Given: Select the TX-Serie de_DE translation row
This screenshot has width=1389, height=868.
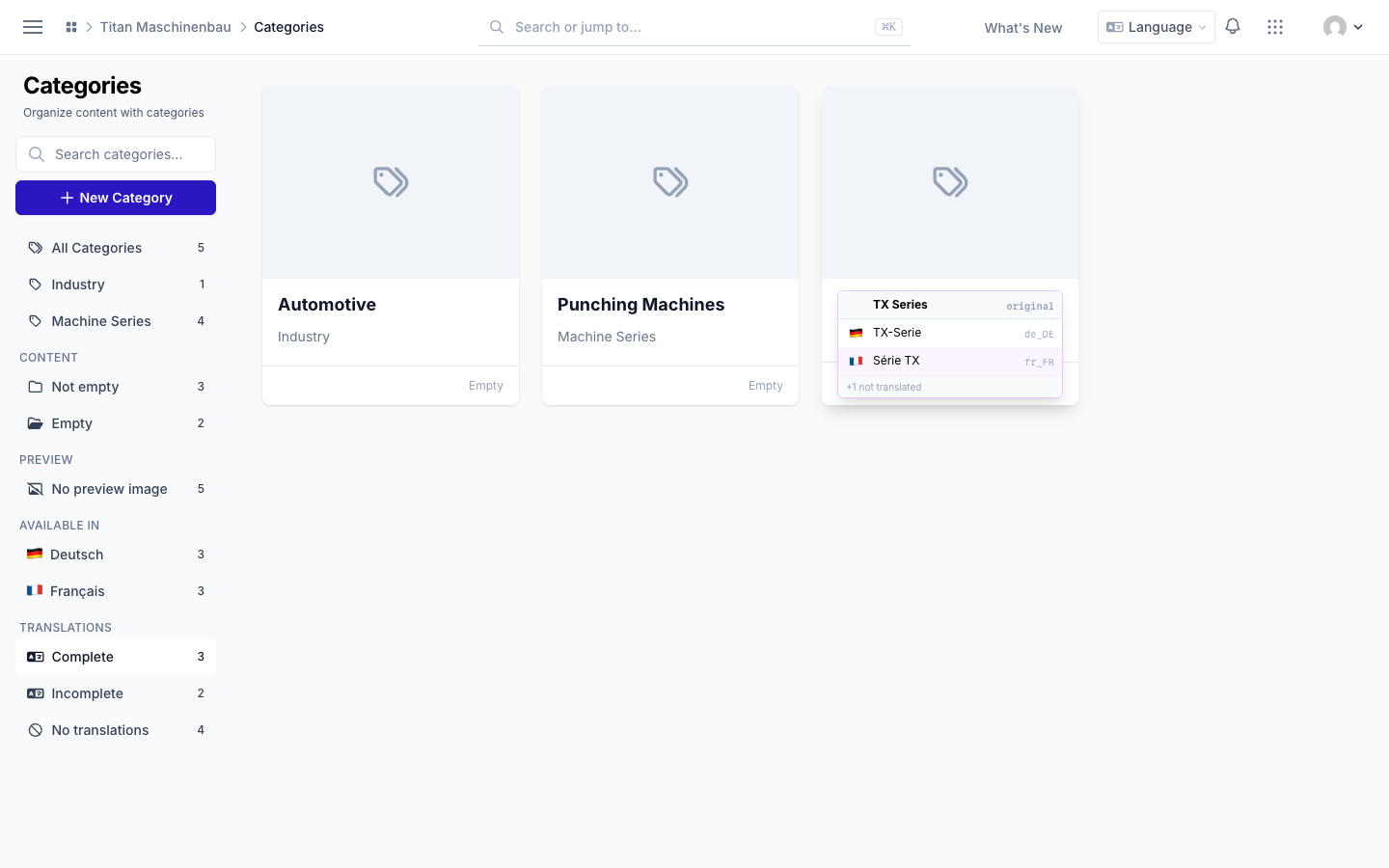Looking at the screenshot, I should [x=950, y=333].
